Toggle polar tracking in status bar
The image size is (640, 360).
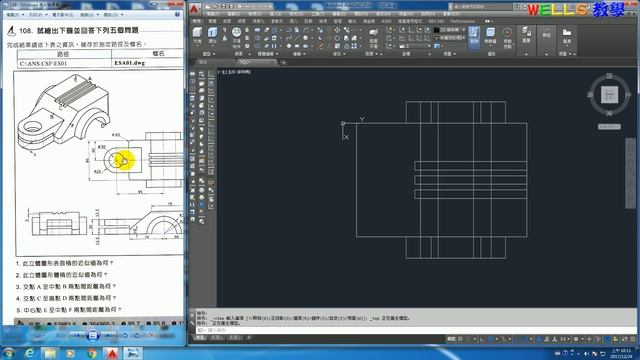tap(490, 339)
